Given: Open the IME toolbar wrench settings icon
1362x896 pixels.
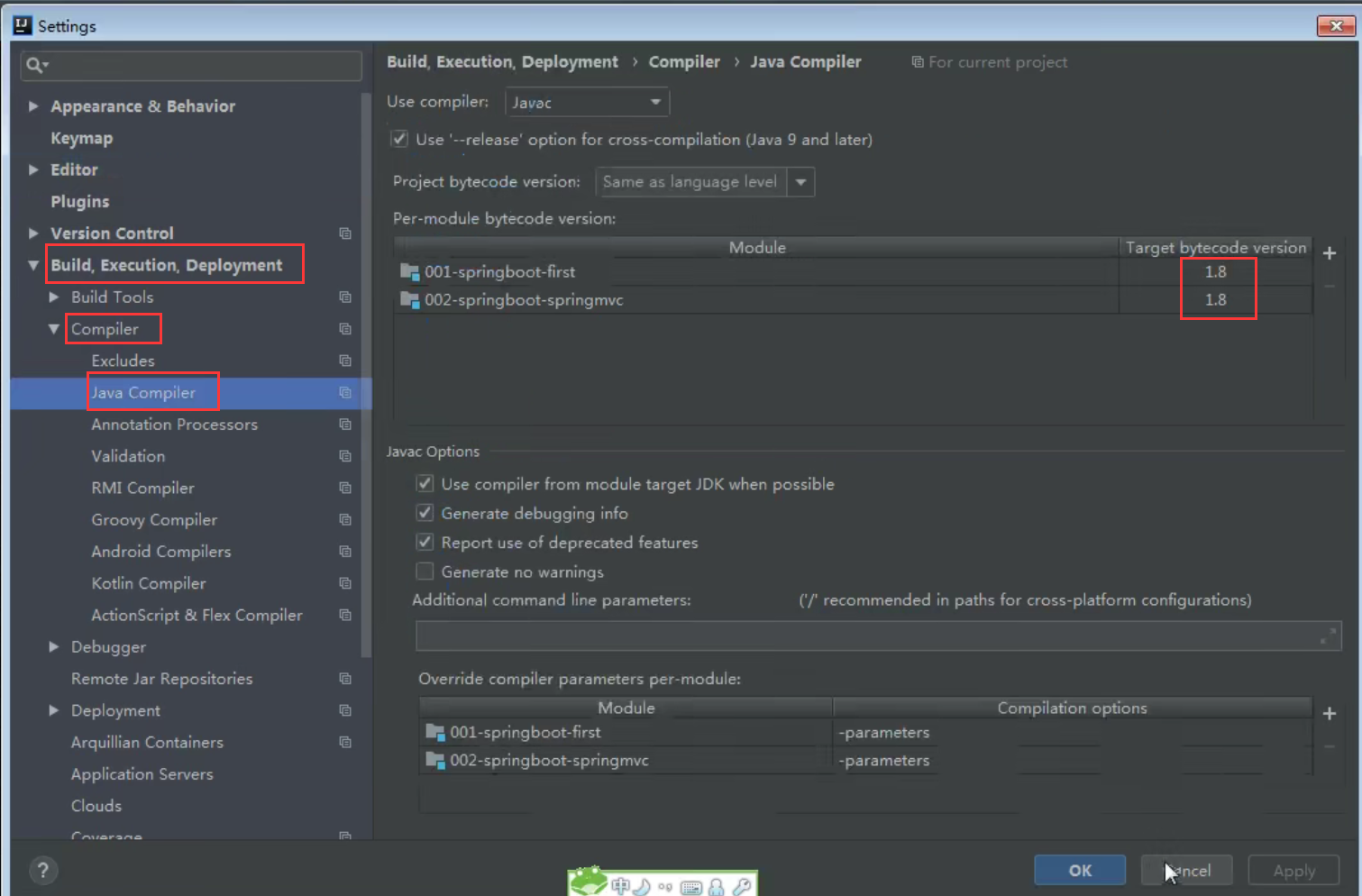Looking at the screenshot, I should pyautogui.click(x=742, y=886).
